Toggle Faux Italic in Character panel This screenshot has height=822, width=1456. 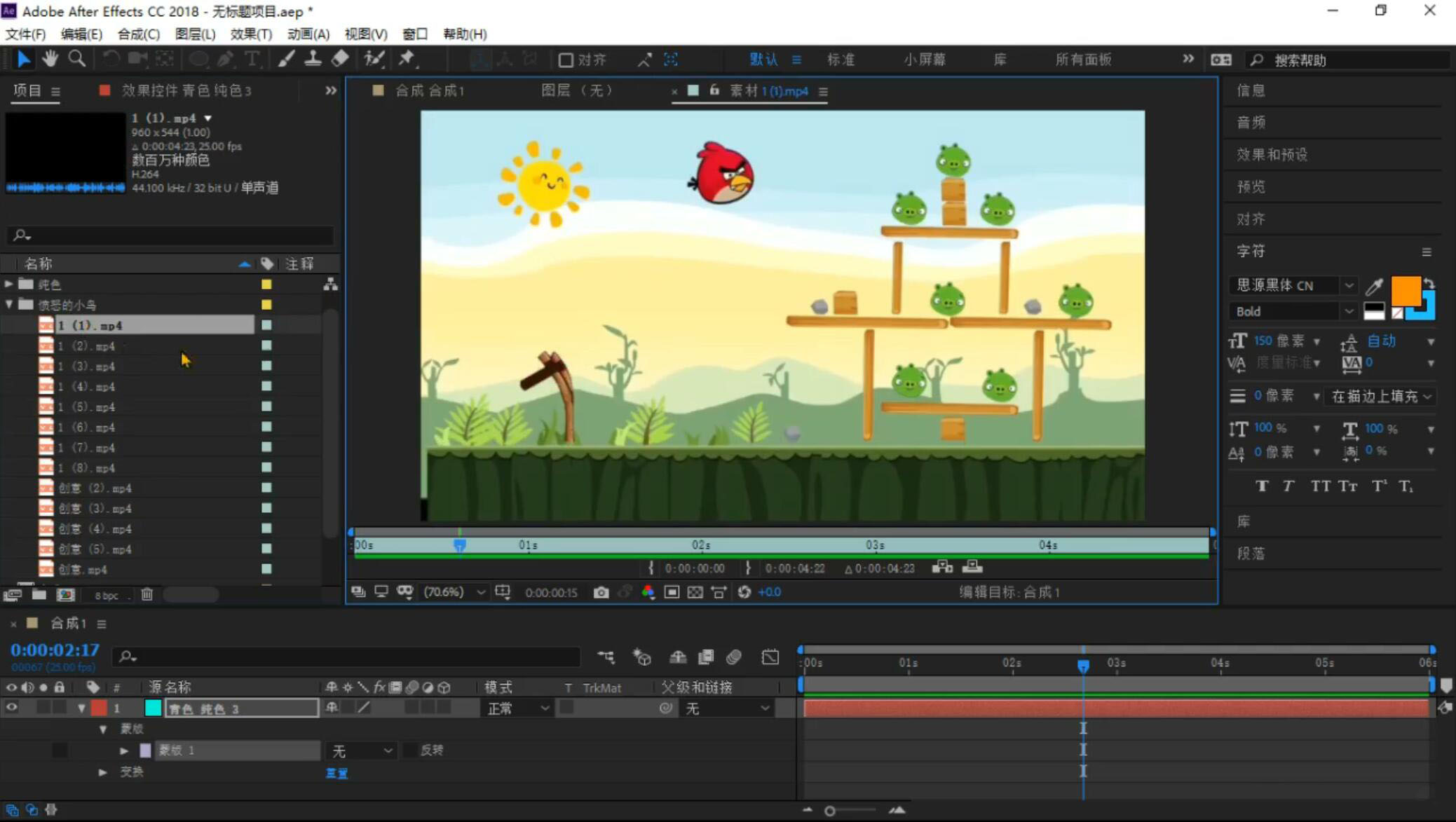(x=1288, y=486)
